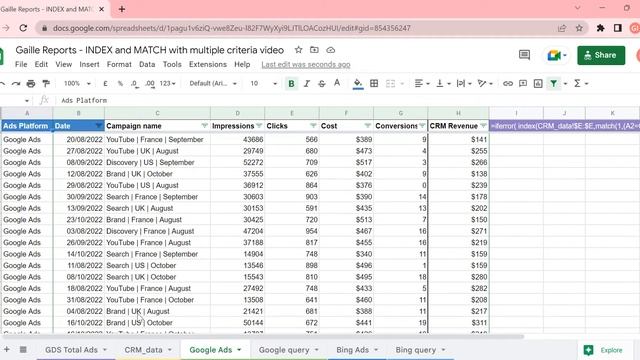The height and width of the screenshot is (360, 640).
Task: Open text rotation options
Action: coord(485,84)
